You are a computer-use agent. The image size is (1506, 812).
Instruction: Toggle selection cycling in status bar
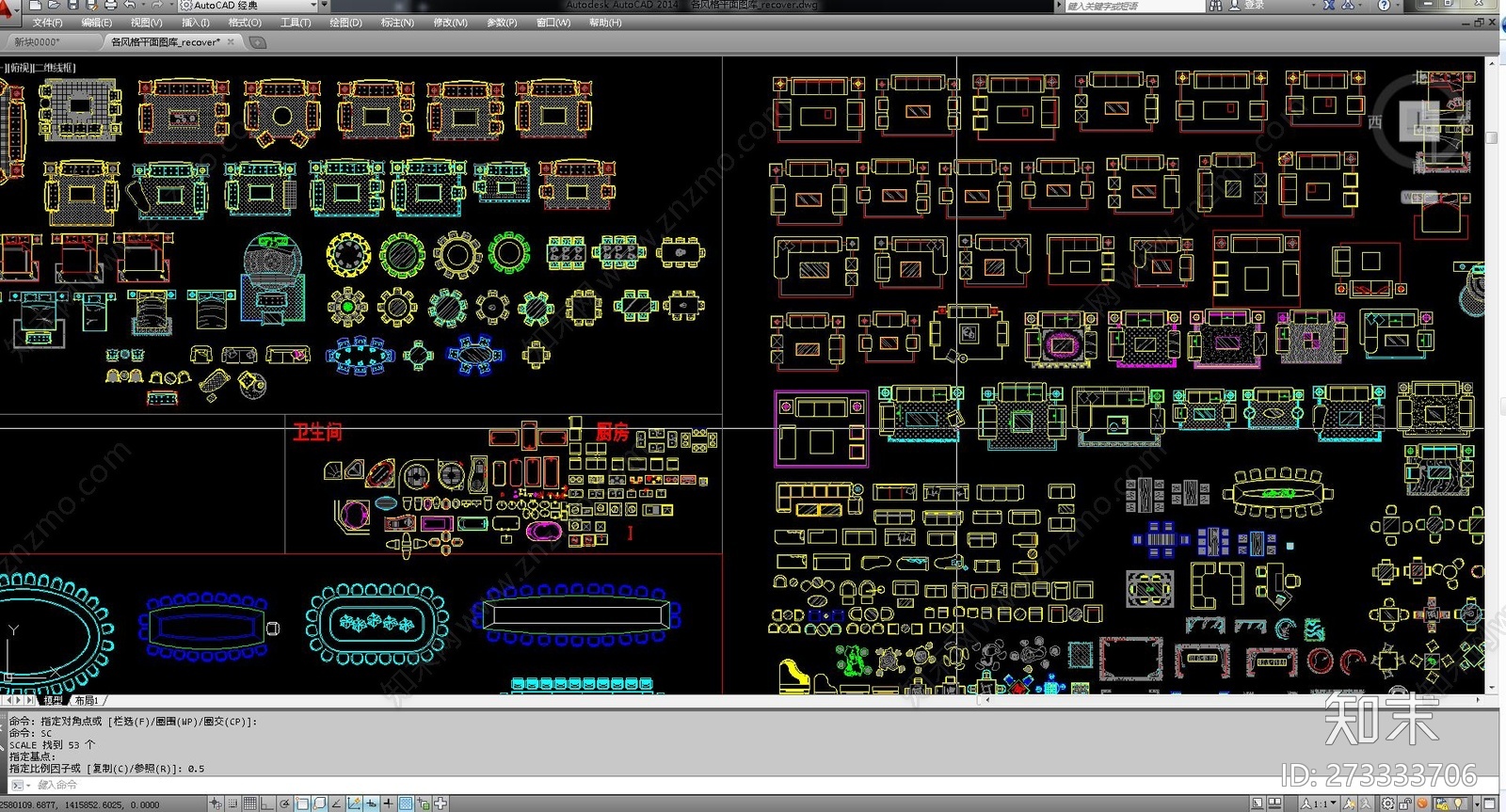coord(441,804)
